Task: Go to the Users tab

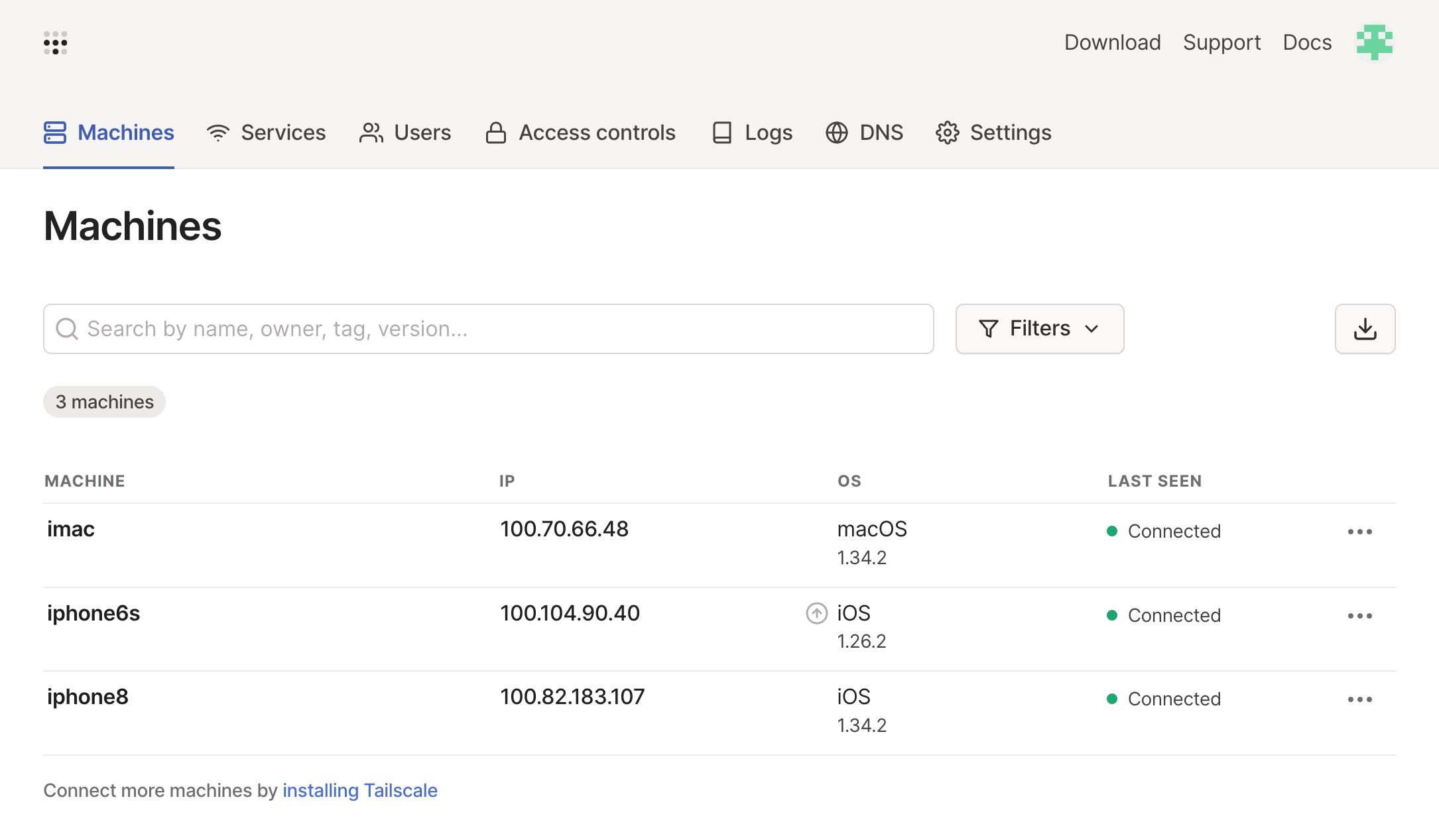Action: coord(405,133)
